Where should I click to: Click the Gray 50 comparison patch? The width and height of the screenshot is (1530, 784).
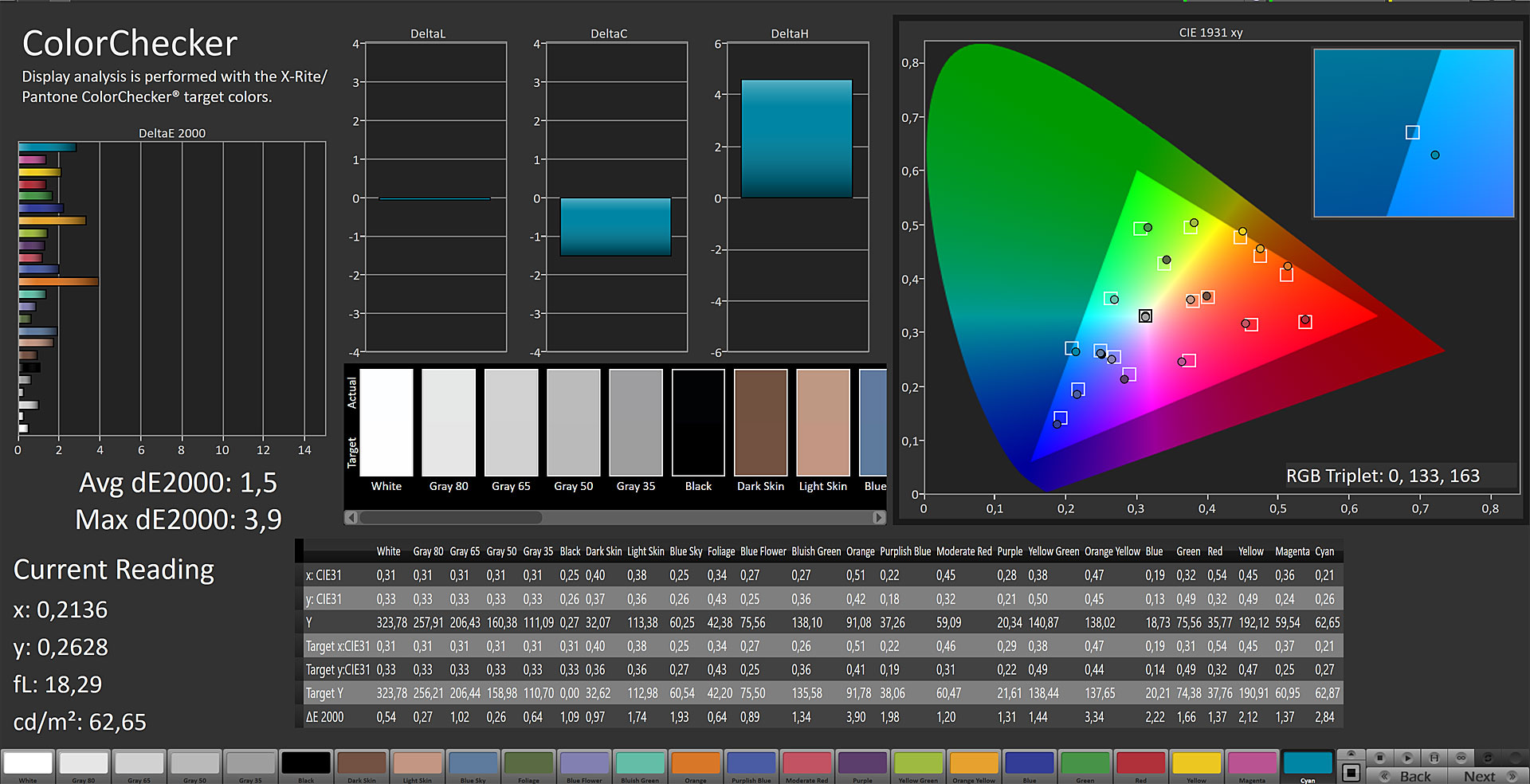point(573,422)
